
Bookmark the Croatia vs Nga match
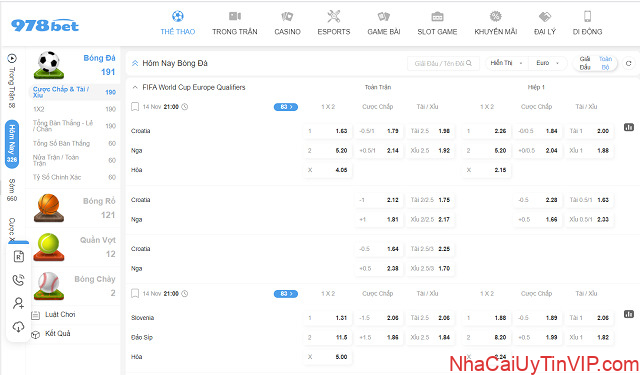tap(135, 107)
